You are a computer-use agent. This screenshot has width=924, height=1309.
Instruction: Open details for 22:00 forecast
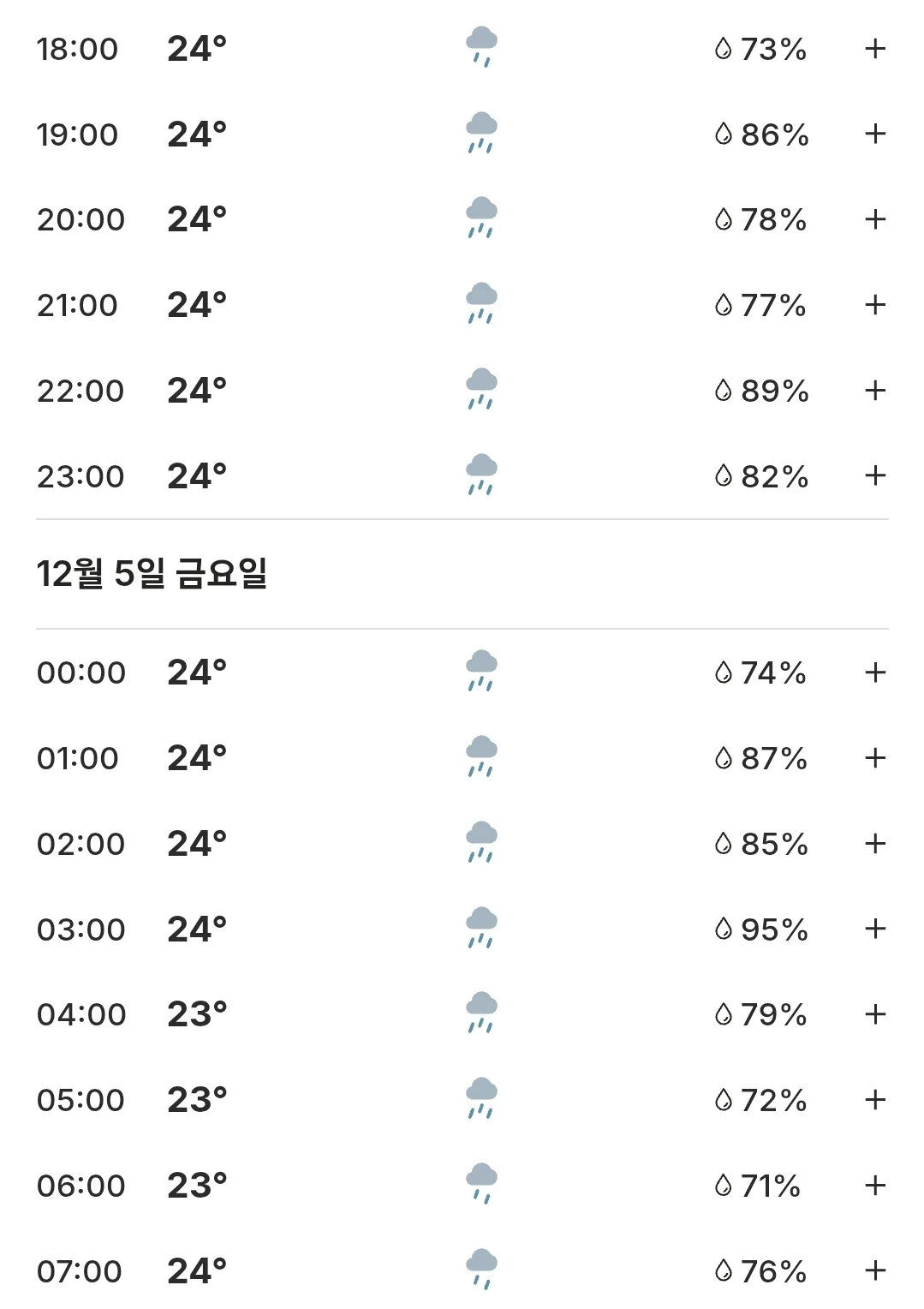(x=874, y=391)
